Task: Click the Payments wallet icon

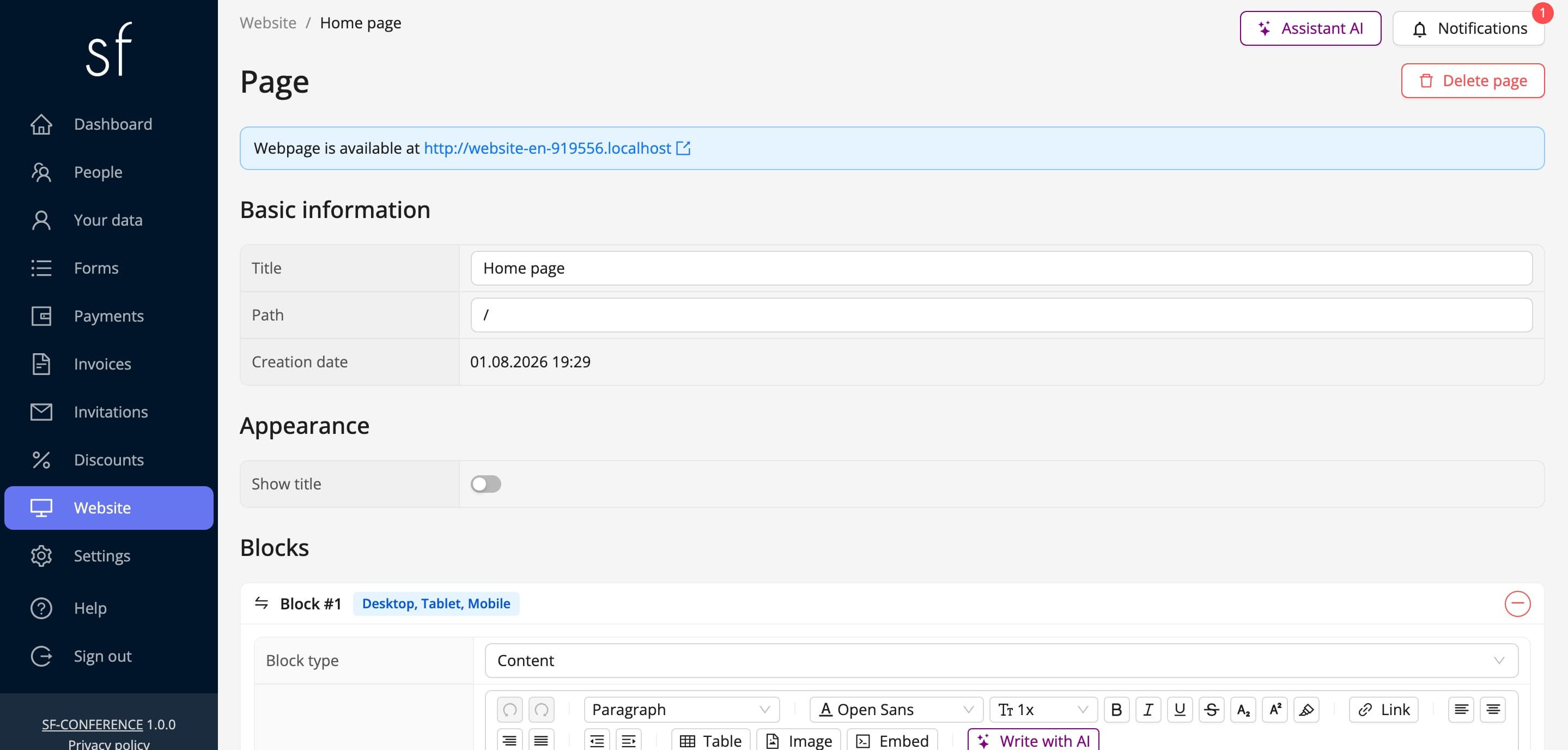Action: click(41, 316)
